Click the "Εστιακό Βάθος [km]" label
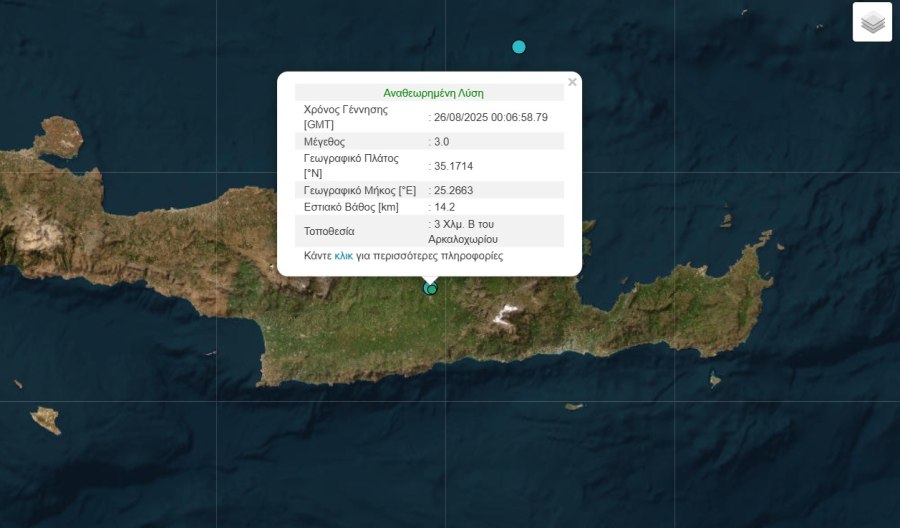The height and width of the screenshot is (528, 900). pos(351,207)
